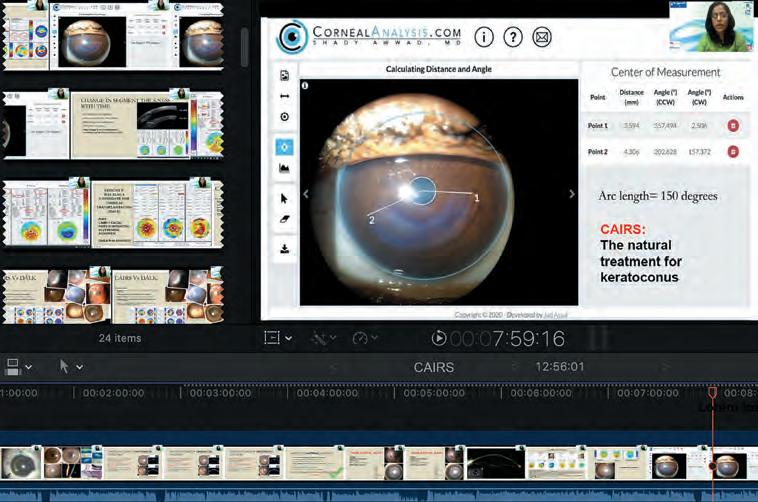Viewport: 758px width, 502px height.
Task: Click the download icon in sidebar
Action: pos(284,249)
